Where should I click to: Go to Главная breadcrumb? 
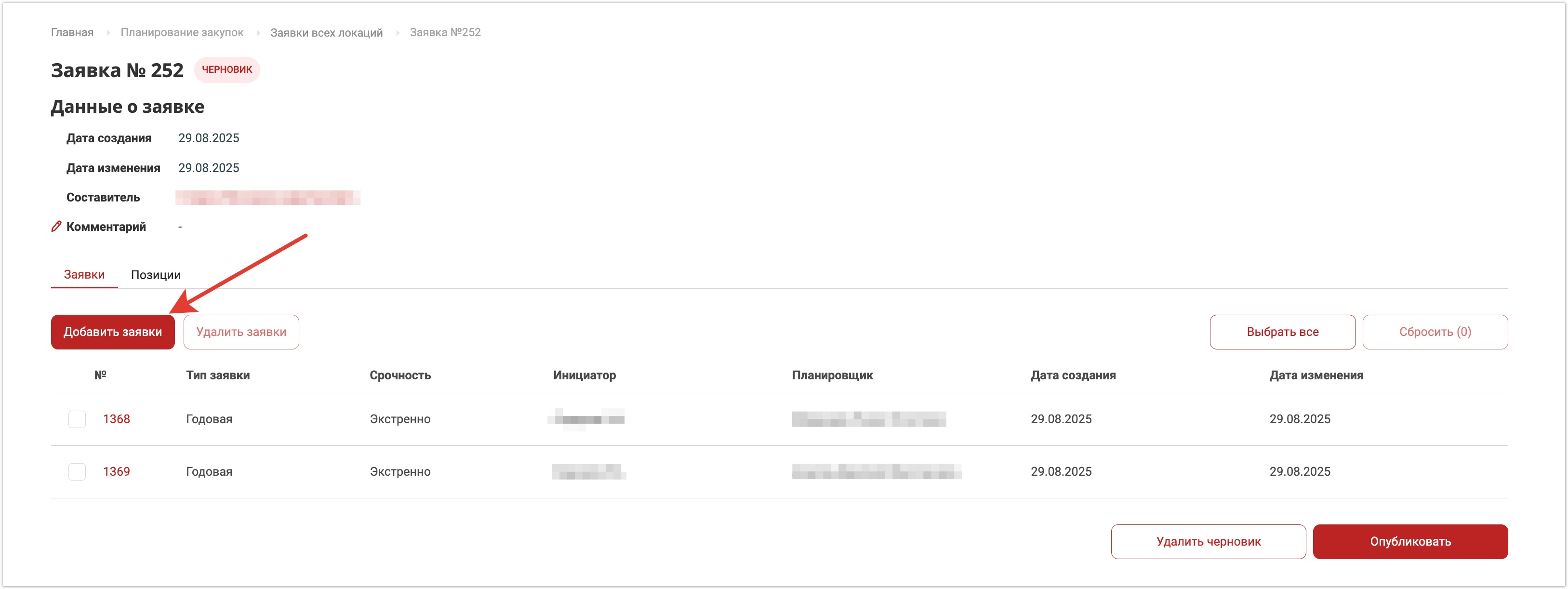[x=72, y=32]
